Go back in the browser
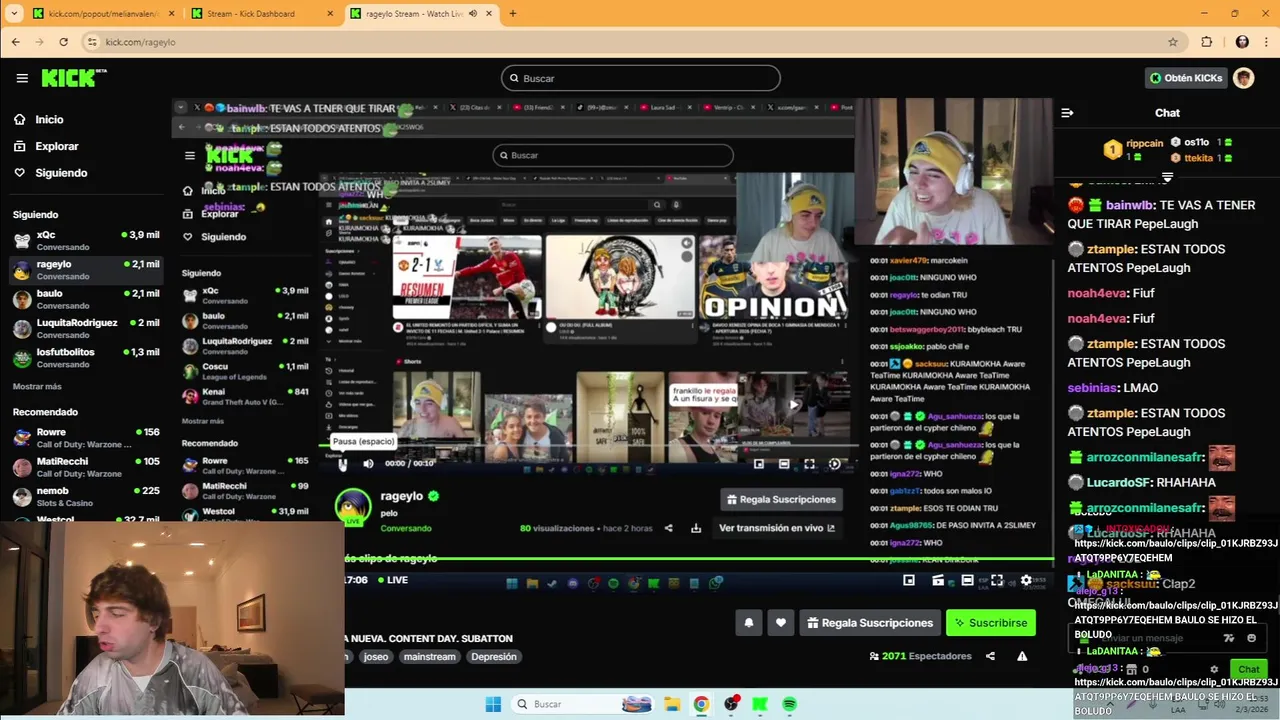Viewport: 1280px width, 720px height. pos(16,42)
